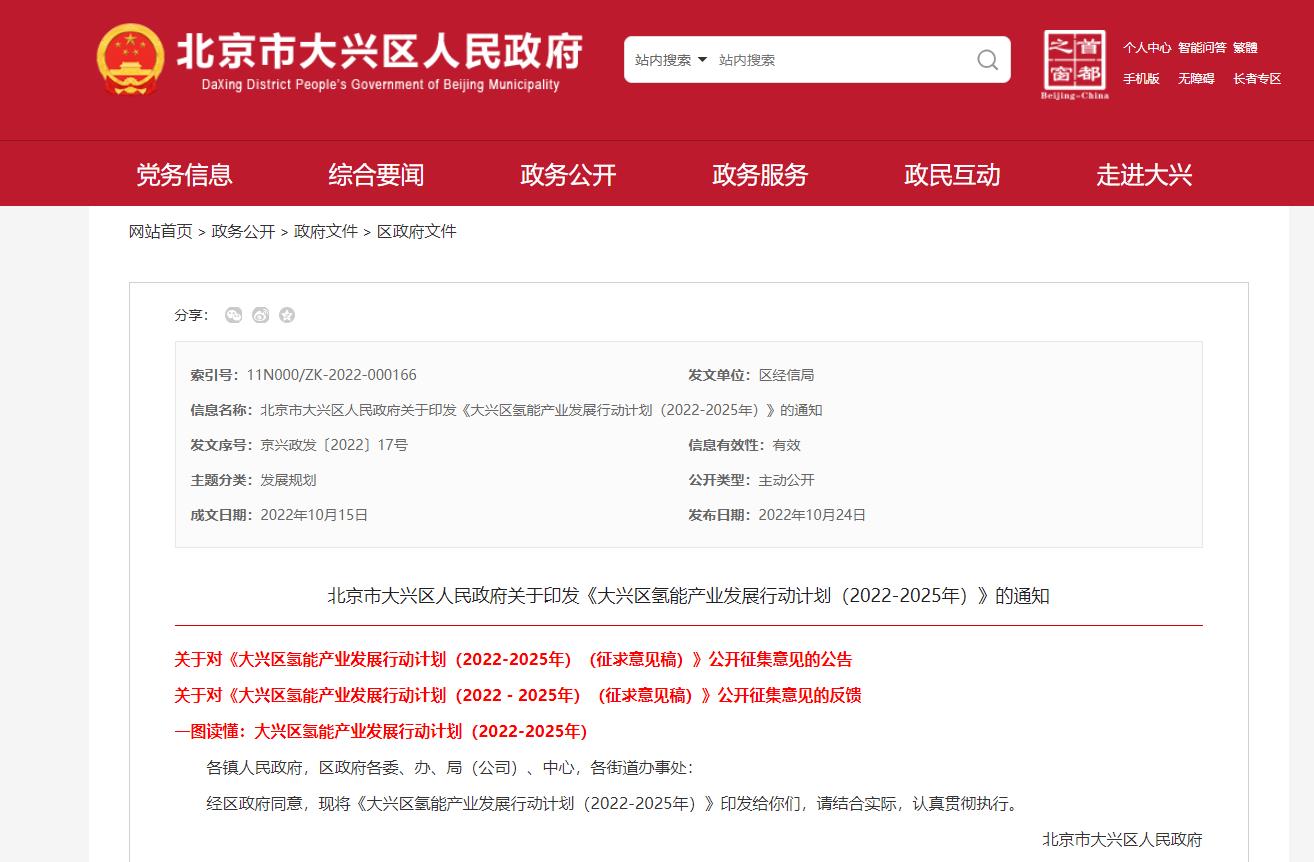This screenshot has width=1314, height=862.
Task: Switch to 长者专区 elderly mode
Action: pos(1257,78)
